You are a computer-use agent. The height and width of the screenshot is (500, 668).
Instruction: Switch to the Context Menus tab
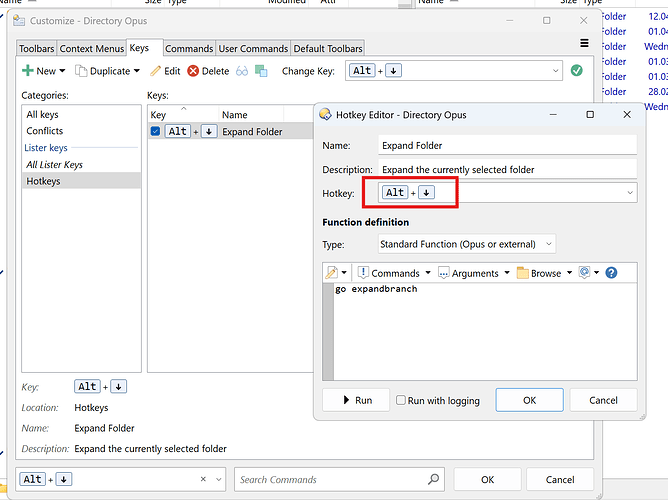(x=92, y=49)
